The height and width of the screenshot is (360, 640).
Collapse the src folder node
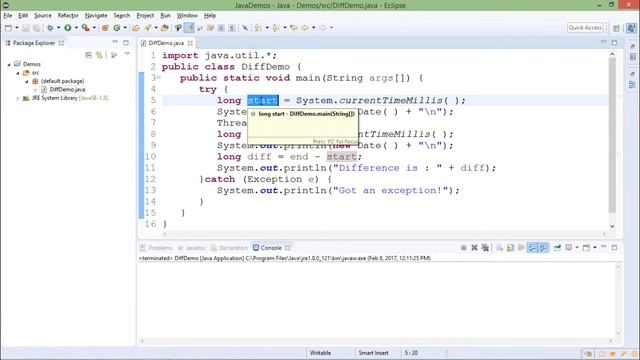coord(18,73)
